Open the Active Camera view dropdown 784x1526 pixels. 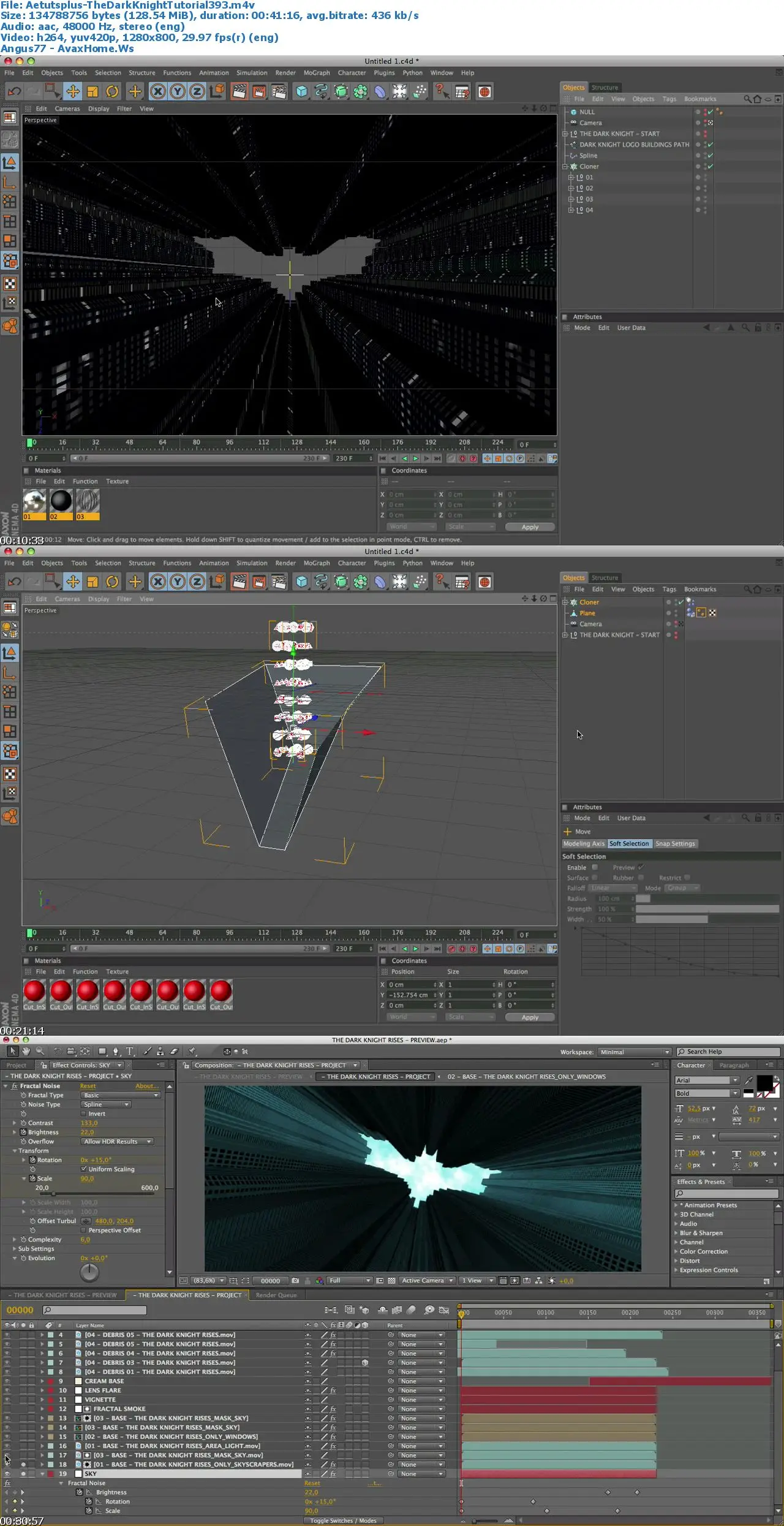428,1280
